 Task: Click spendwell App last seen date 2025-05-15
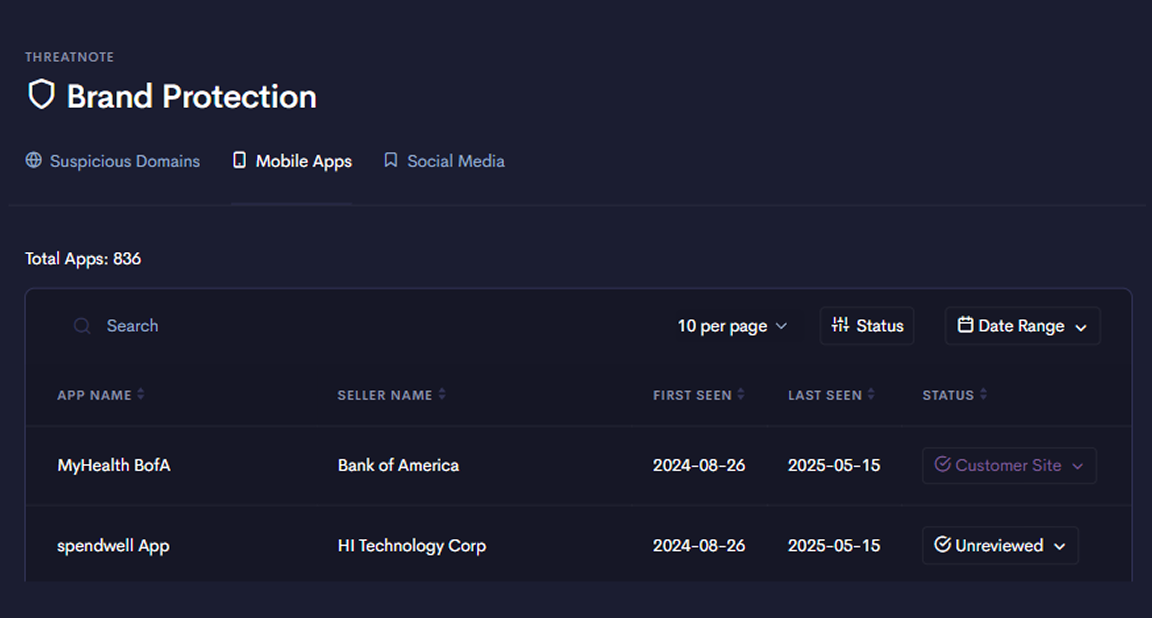click(834, 545)
